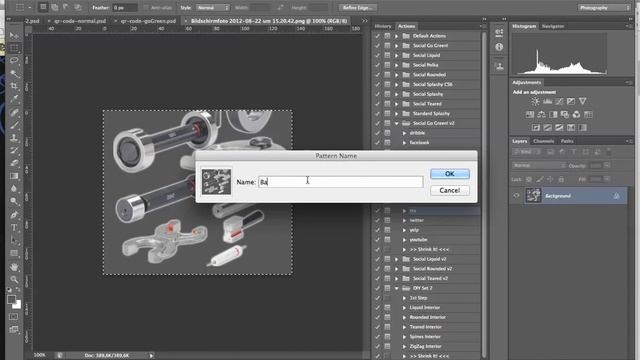
Task: Switch to the History tab
Action: (383, 26)
